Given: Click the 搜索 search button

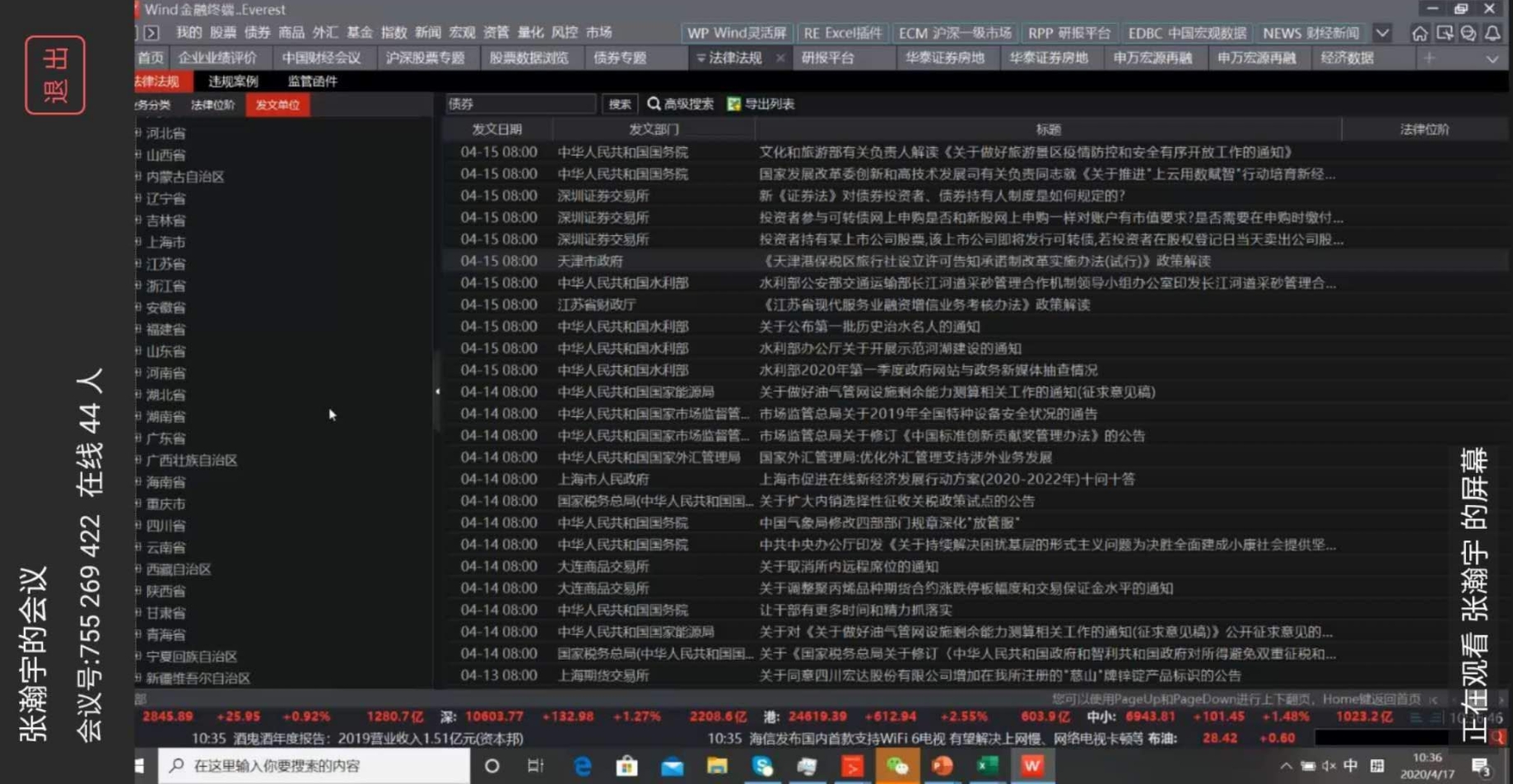Looking at the screenshot, I should [x=620, y=104].
